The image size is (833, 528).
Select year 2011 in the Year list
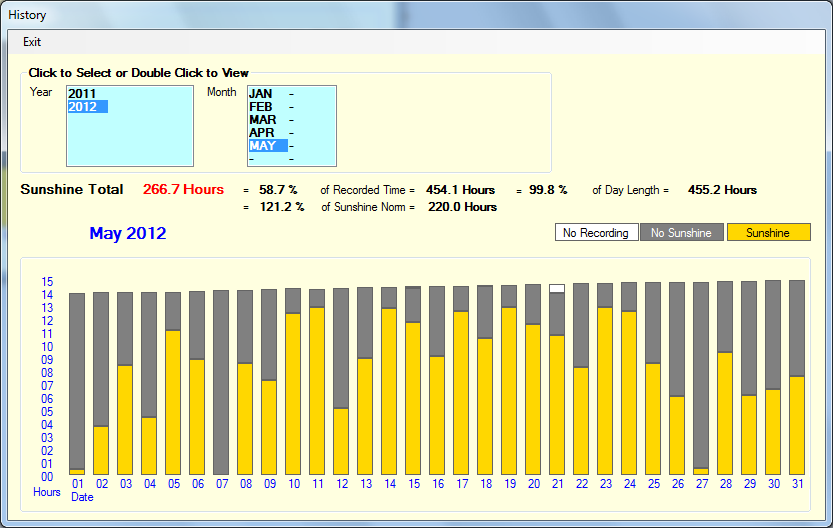point(82,94)
